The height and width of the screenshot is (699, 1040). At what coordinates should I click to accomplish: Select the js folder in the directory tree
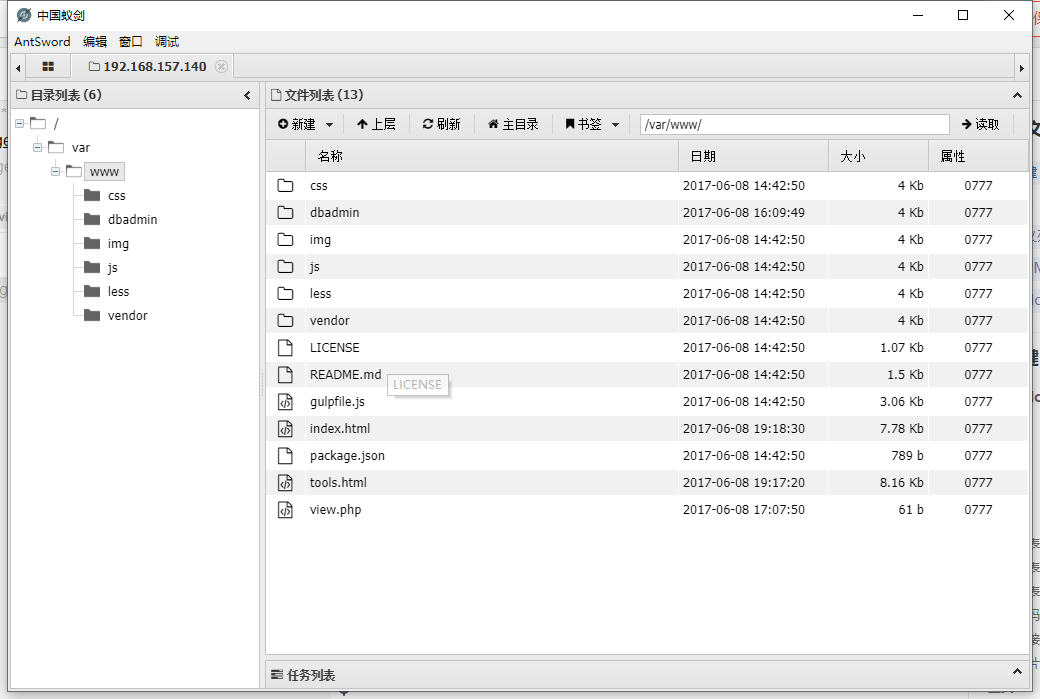click(112, 267)
